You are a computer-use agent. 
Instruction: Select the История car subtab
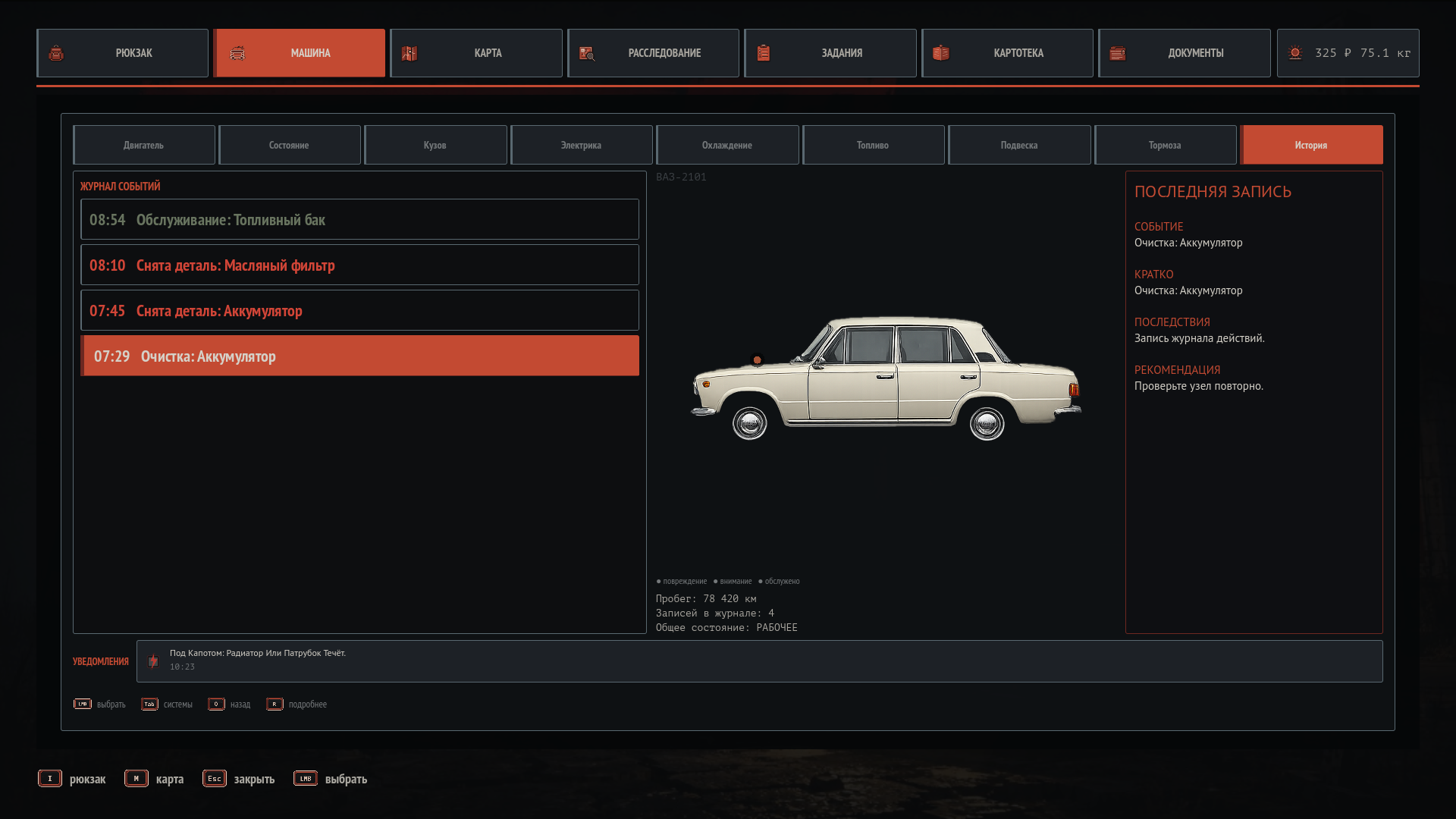(x=1311, y=145)
